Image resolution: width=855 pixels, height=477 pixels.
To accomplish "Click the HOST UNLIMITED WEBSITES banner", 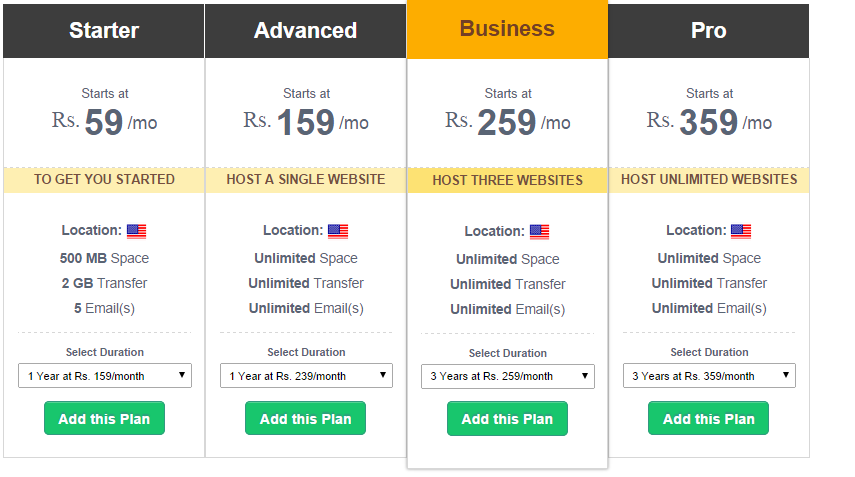I will tap(709, 179).
